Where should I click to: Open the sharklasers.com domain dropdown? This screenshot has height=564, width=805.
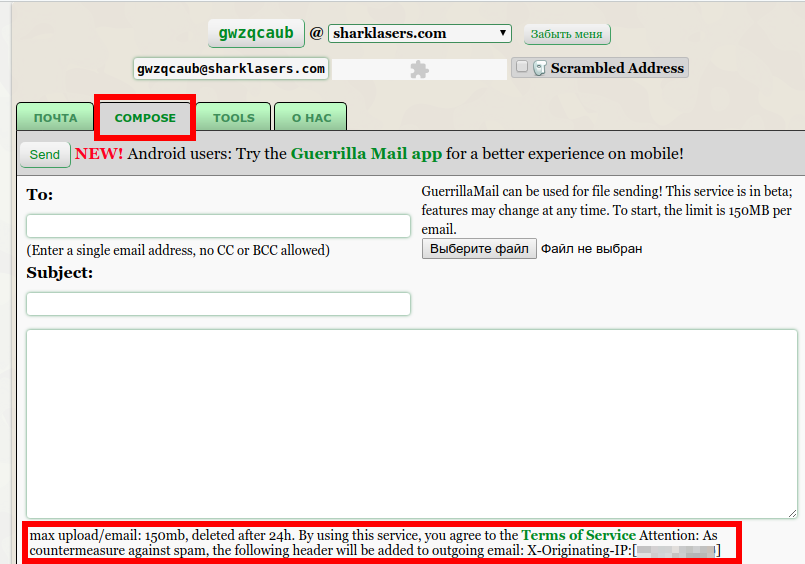tap(419, 33)
